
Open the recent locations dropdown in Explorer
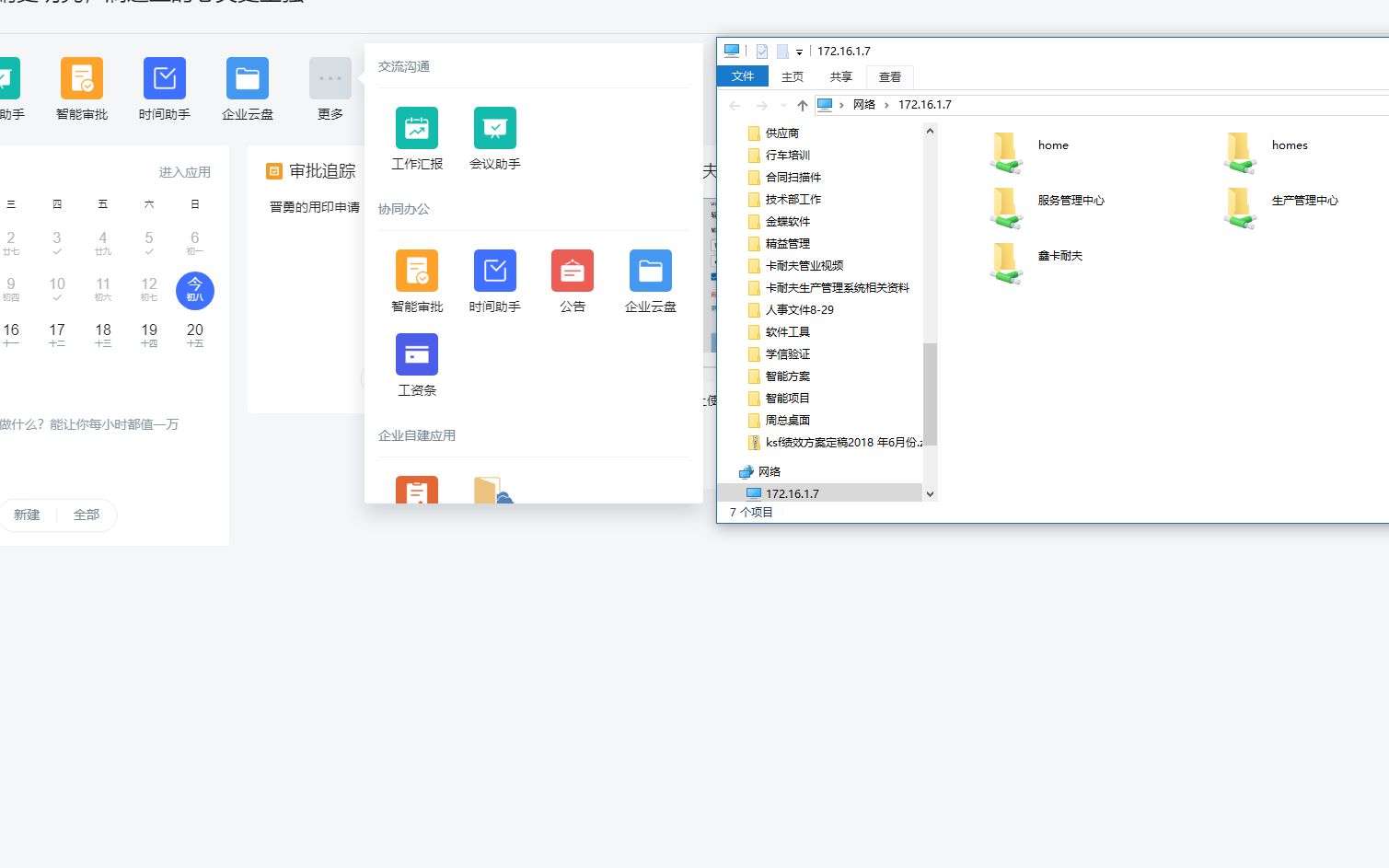tap(783, 105)
